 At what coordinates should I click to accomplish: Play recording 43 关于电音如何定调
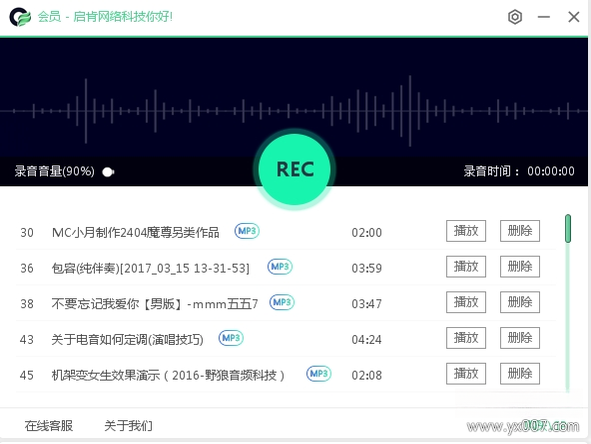466,338
